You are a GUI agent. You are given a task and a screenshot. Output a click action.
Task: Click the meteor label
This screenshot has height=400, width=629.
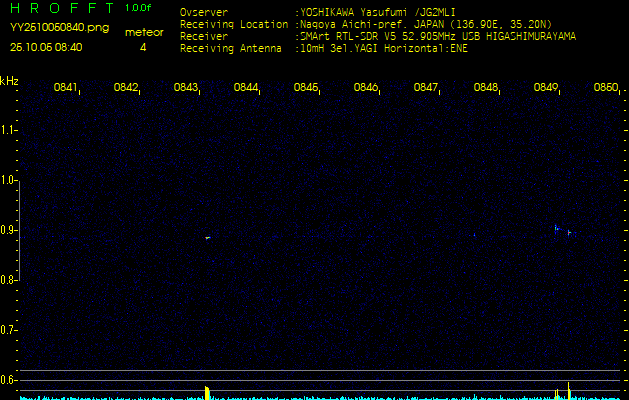coord(144,32)
